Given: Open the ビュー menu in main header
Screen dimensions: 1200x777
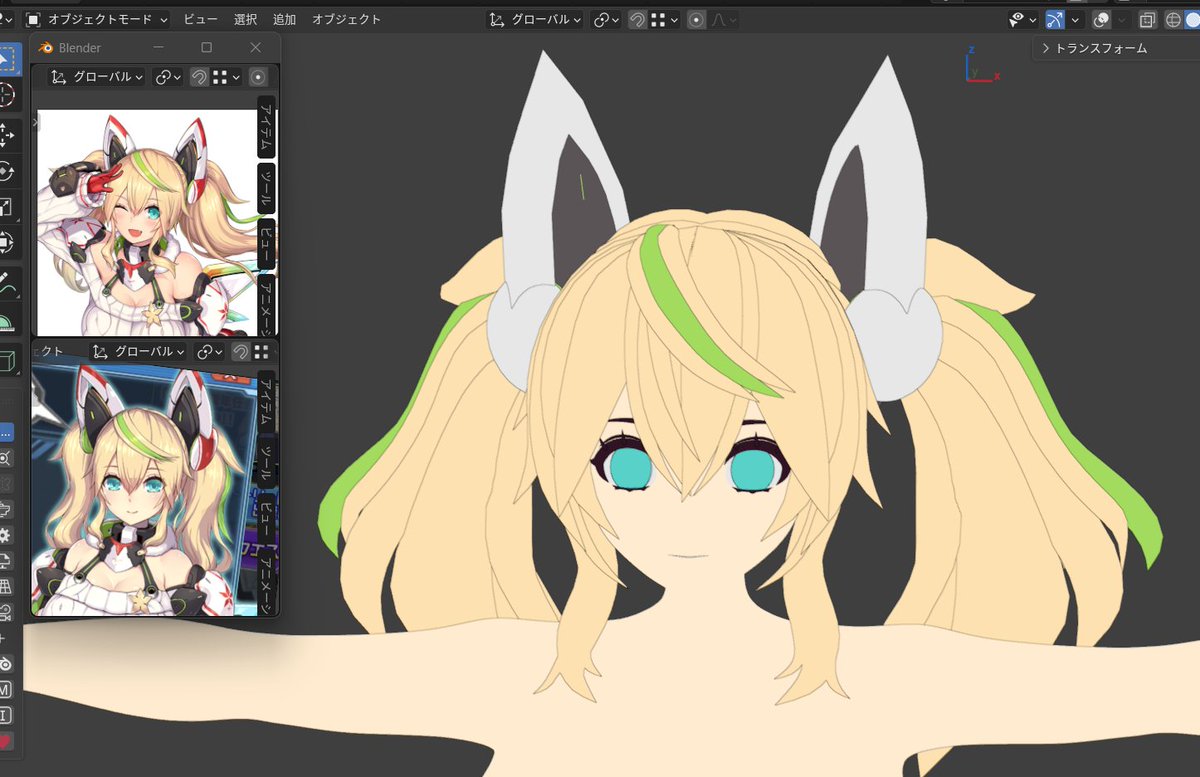Looking at the screenshot, I should click(200, 19).
